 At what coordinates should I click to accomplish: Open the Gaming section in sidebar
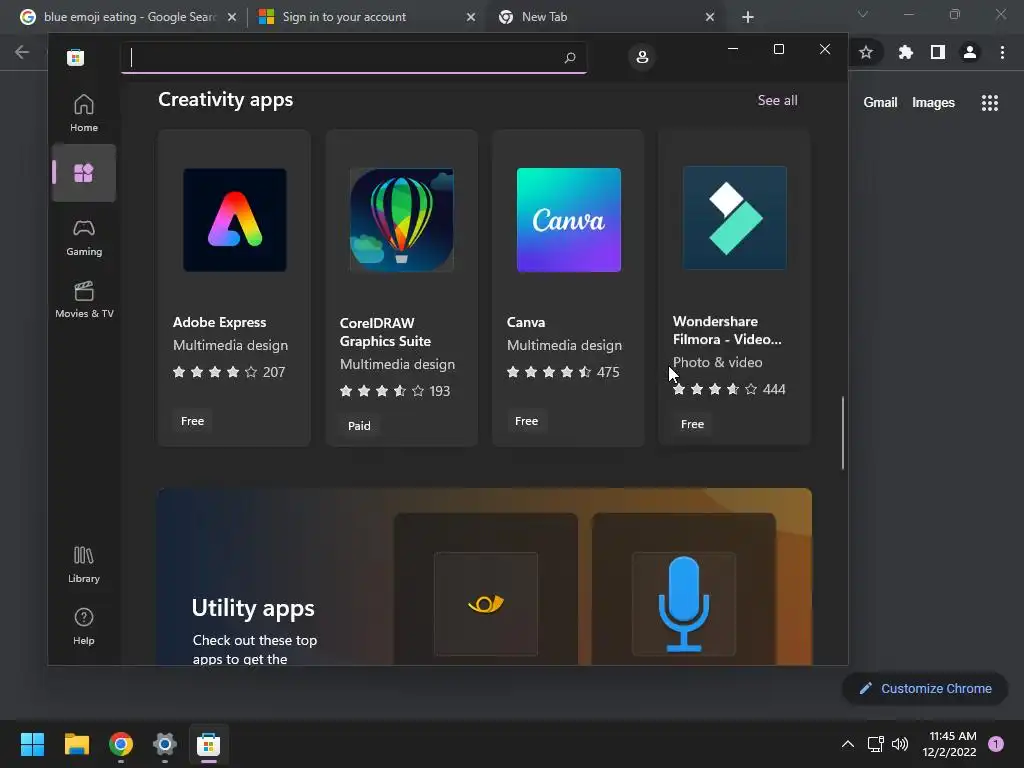pos(84,238)
